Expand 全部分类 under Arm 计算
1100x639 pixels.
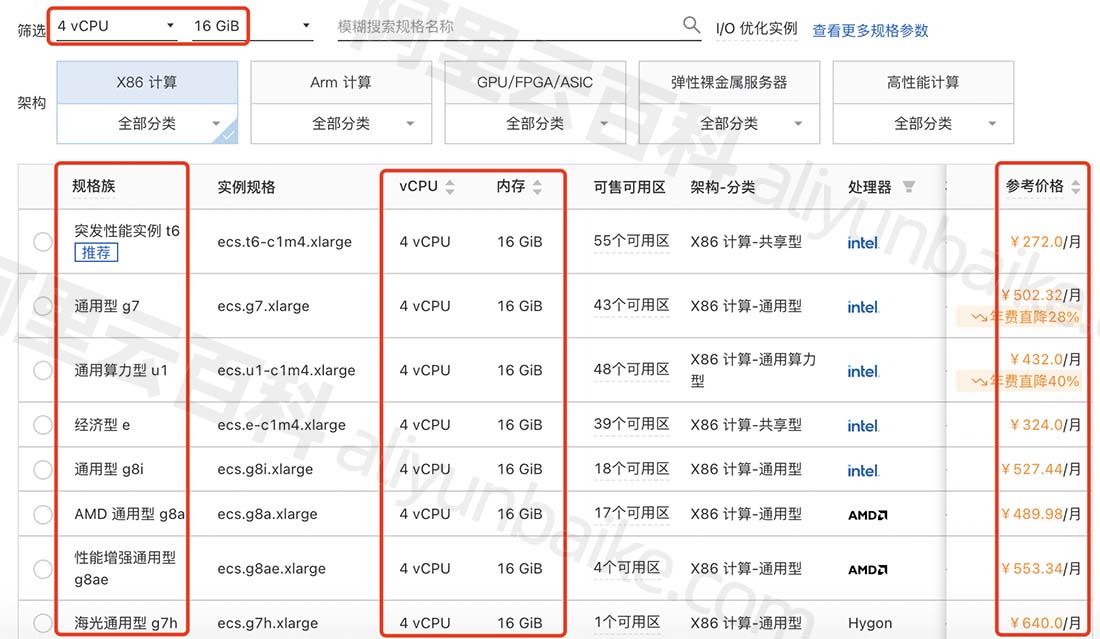click(x=341, y=123)
